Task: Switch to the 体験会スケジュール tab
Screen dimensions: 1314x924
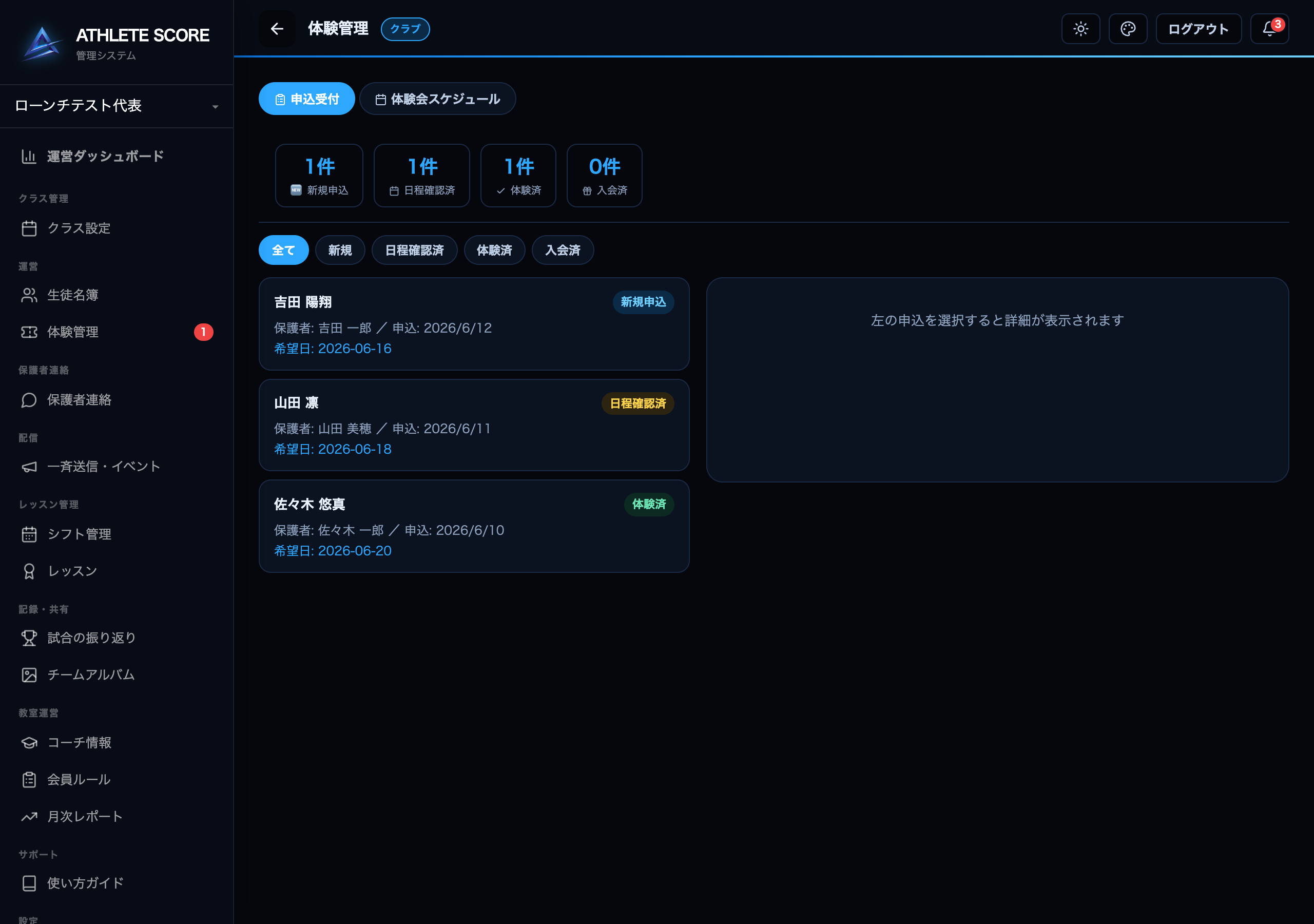Action: click(x=438, y=99)
